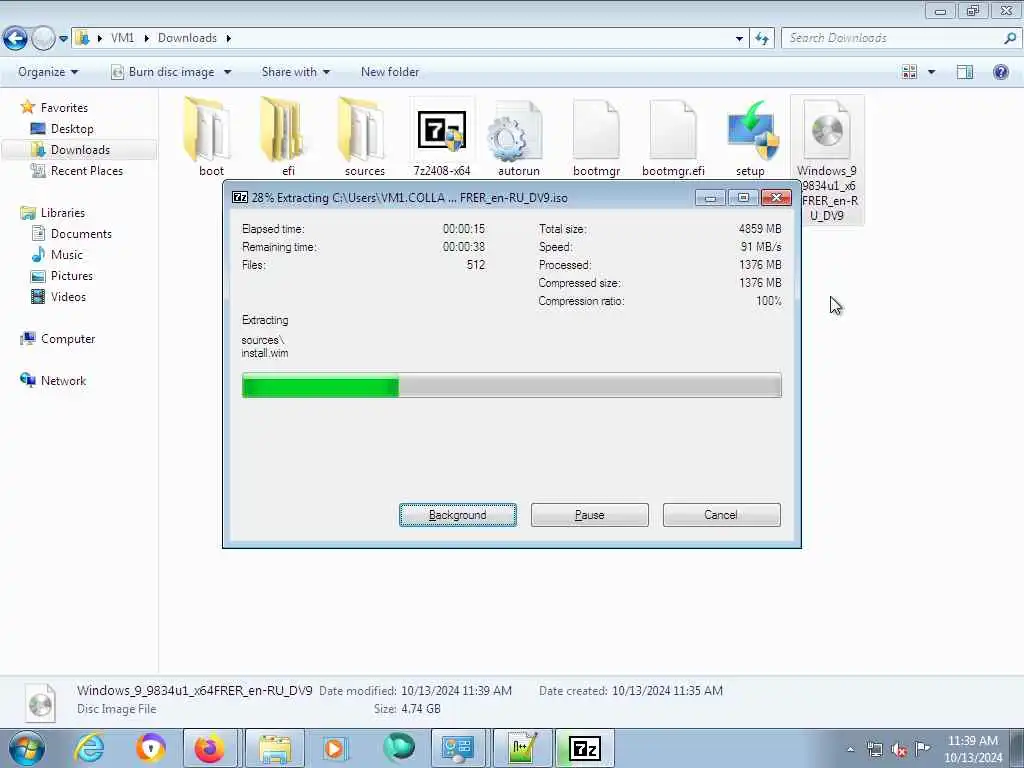The height and width of the screenshot is (768, 1024).
Task: Open the Explorer help icon
Action: (1000, 72)
